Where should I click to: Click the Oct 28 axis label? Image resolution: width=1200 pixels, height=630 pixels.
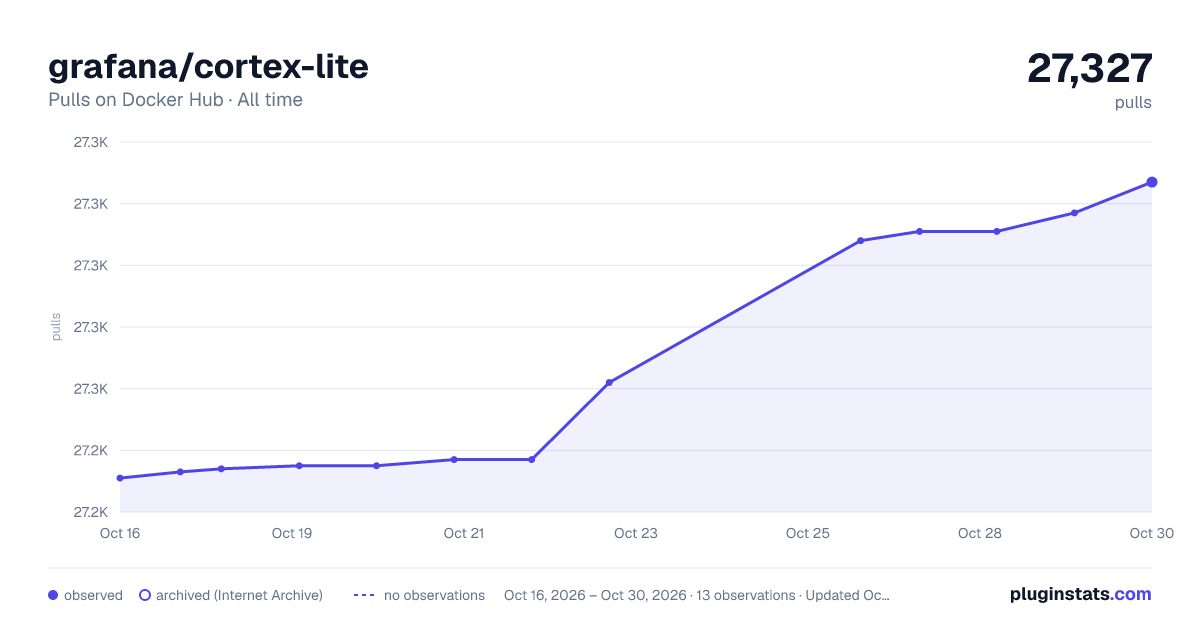[980, 533]
